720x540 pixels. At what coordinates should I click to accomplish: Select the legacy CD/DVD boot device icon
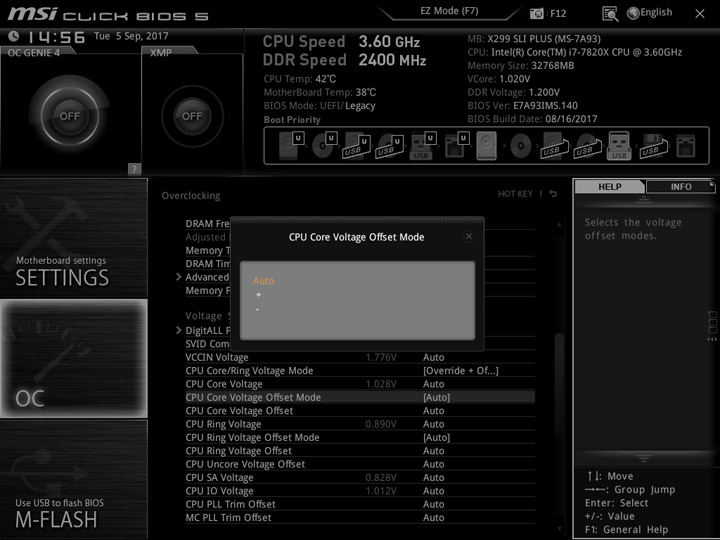coord(521,146)
